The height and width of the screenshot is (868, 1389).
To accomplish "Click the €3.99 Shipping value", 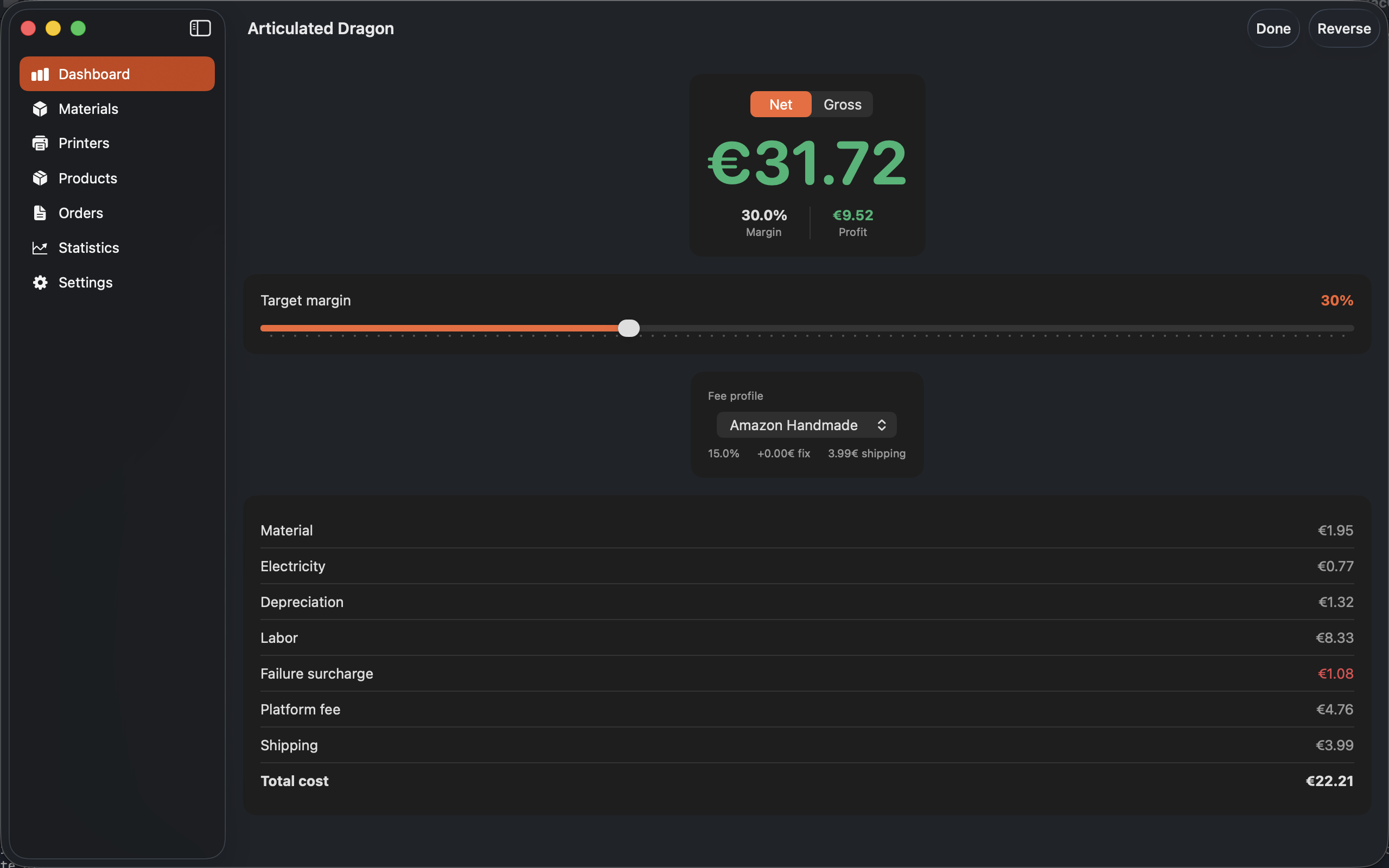I will tap(1335, 745).
